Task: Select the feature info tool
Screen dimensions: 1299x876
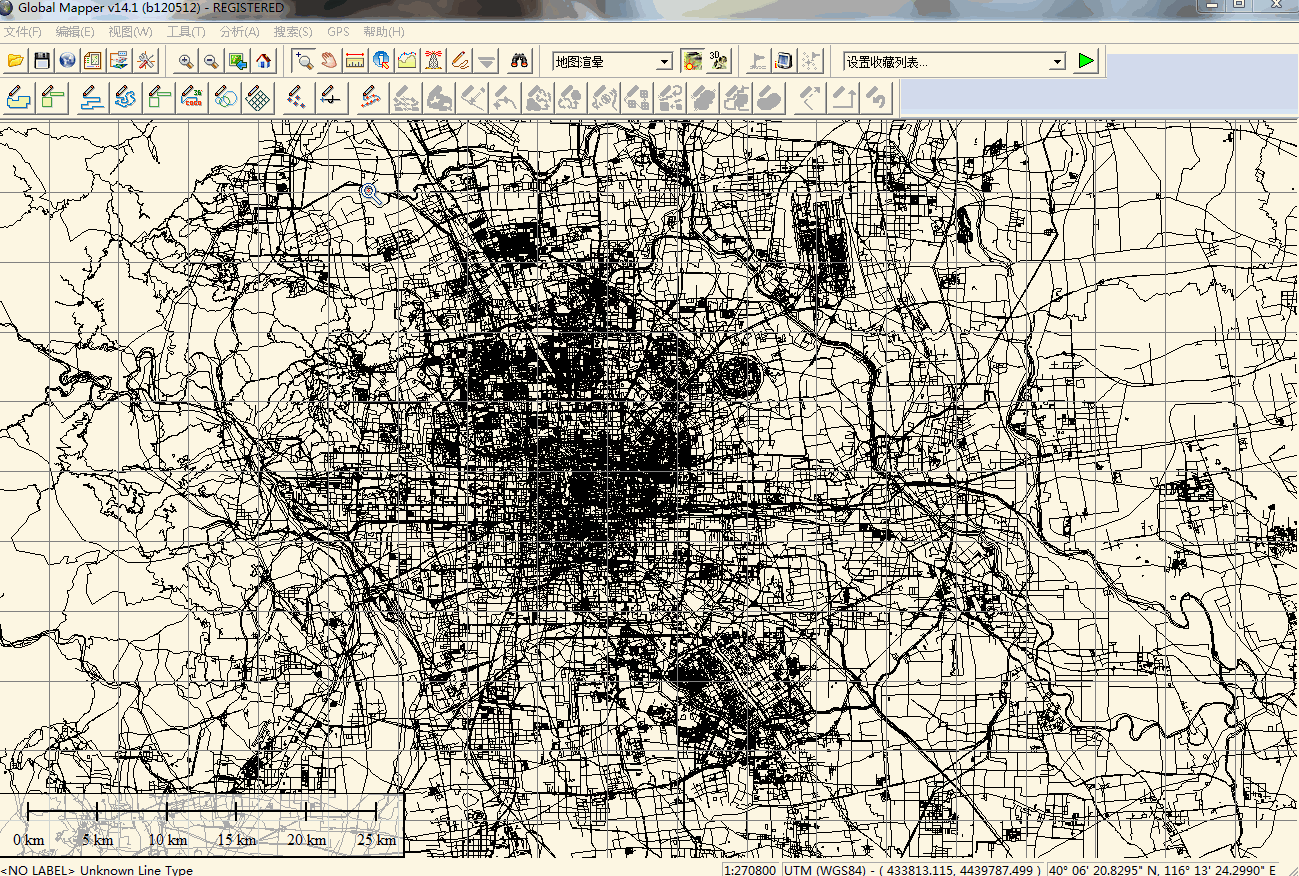Action: (381, 61)
